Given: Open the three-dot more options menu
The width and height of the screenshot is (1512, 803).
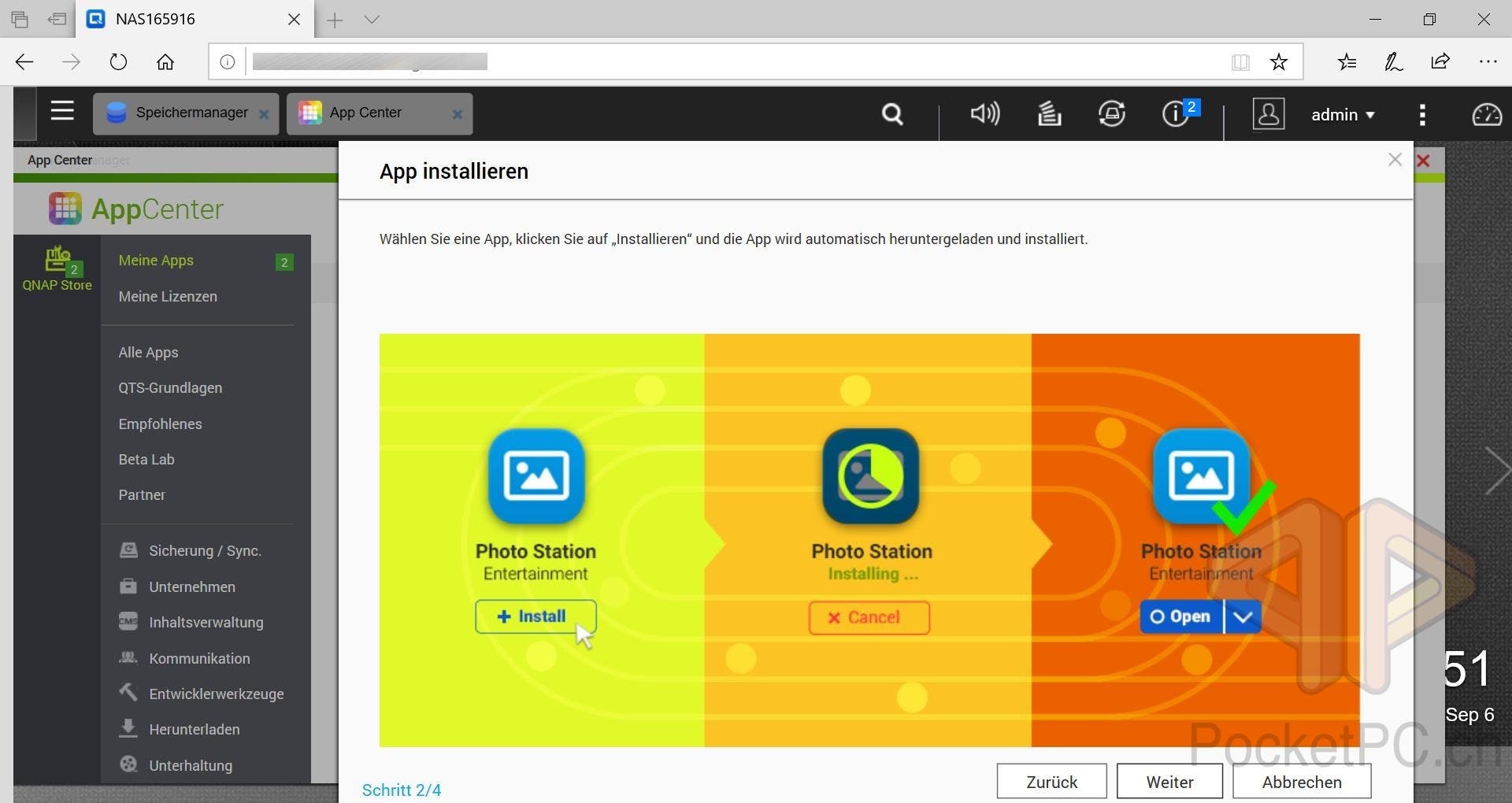Looking at the screenshot, I should 1421,115.
